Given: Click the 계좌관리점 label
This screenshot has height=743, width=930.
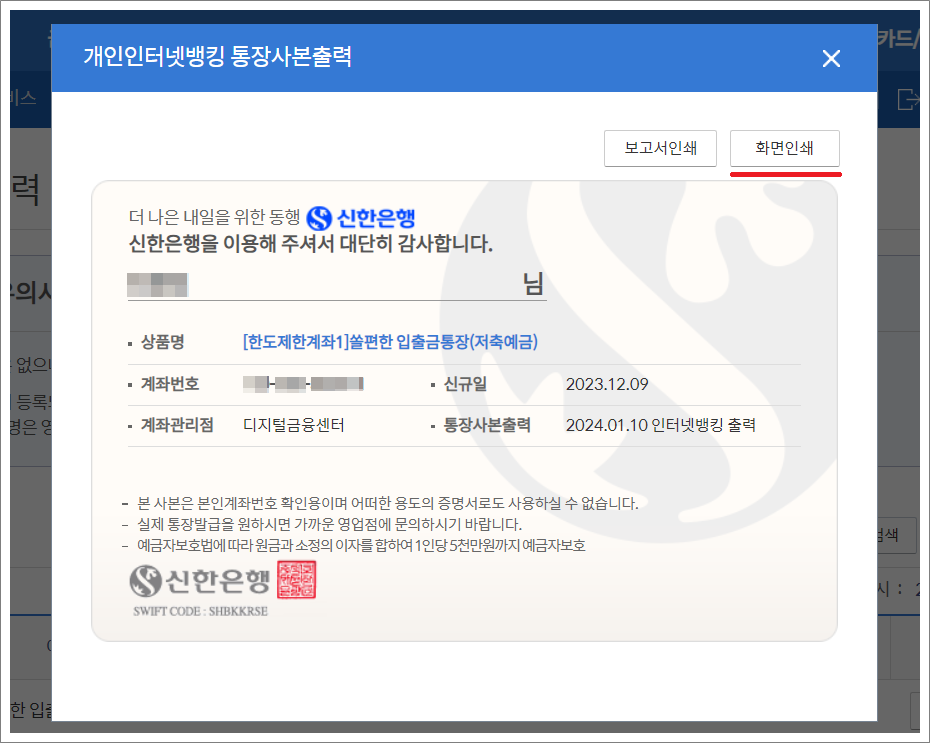Looking at the screenshot, I should click(x=177, y=425).
